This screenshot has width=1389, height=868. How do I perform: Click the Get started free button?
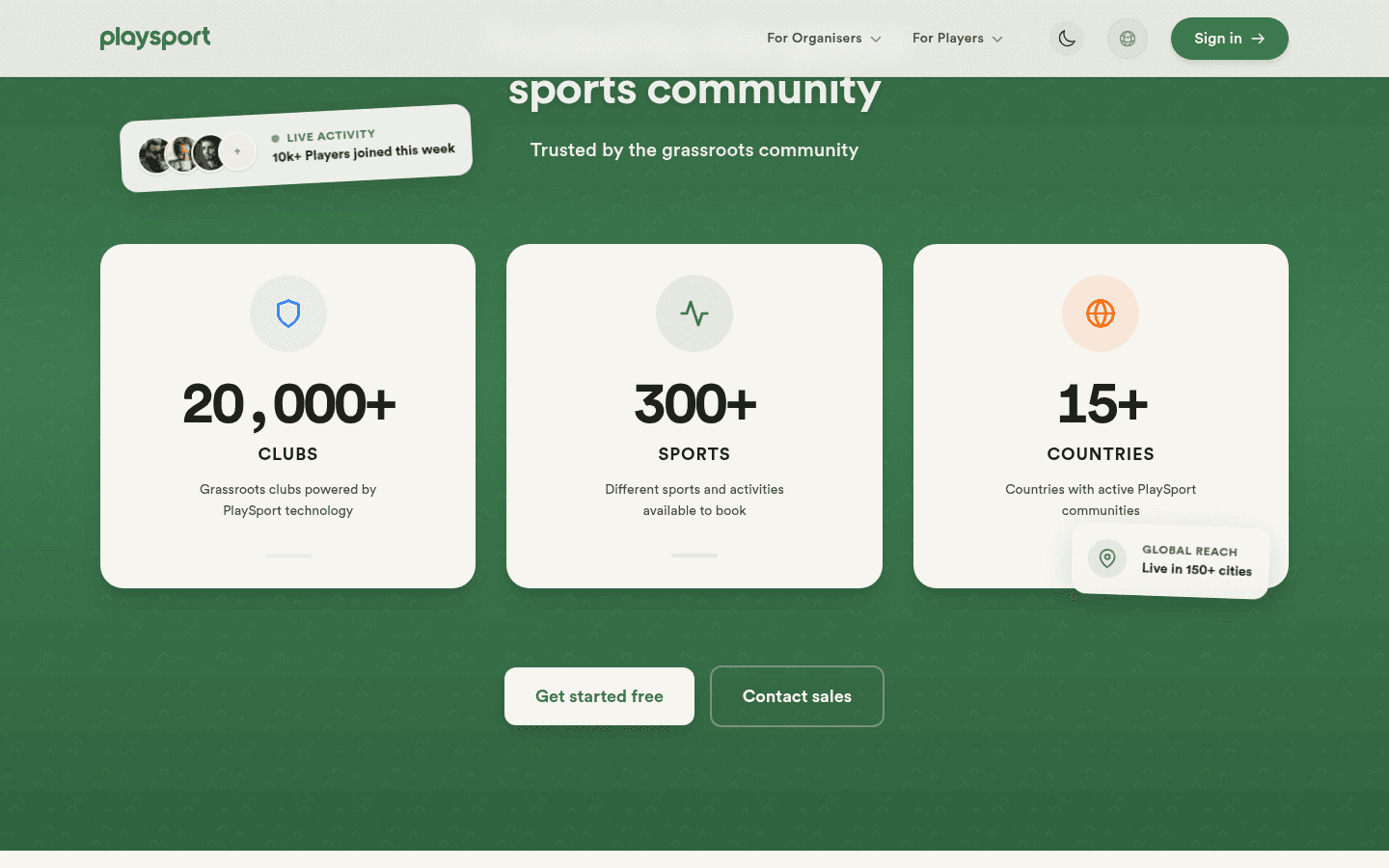(599, 696)
